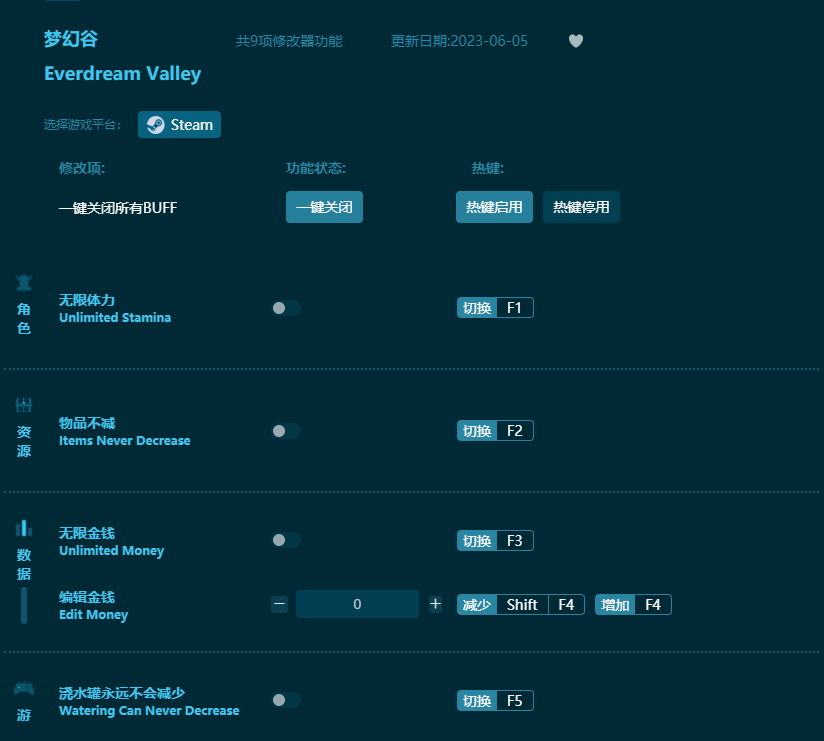Click the 增加 F4 hotkey box
The width and height of the screenshot is (824, 741).
633,605
